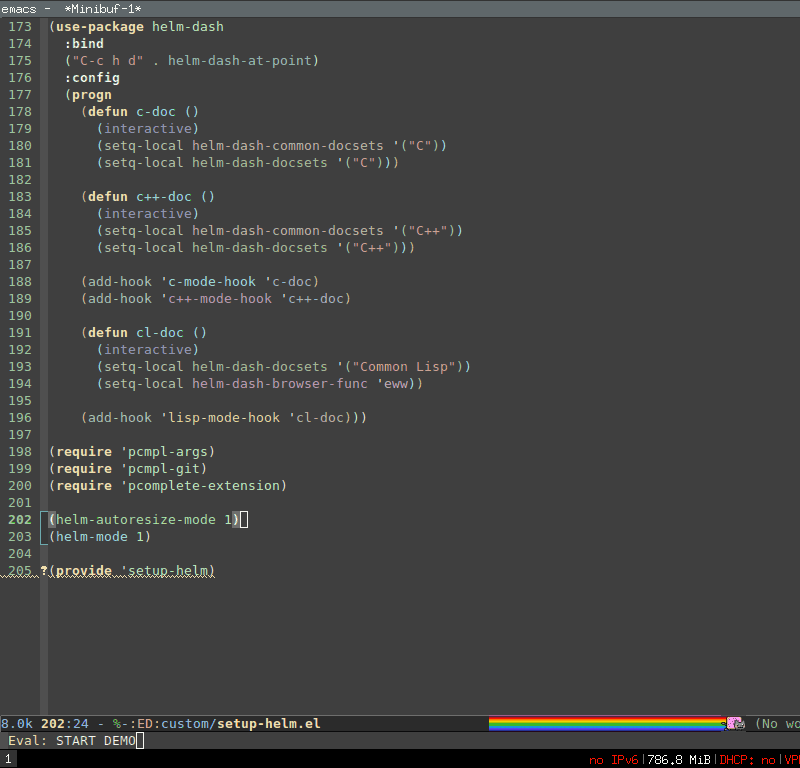Click the 202:24 line and column indicator
The width and height of the screenshot is (800, 768).
pos(65,724)
